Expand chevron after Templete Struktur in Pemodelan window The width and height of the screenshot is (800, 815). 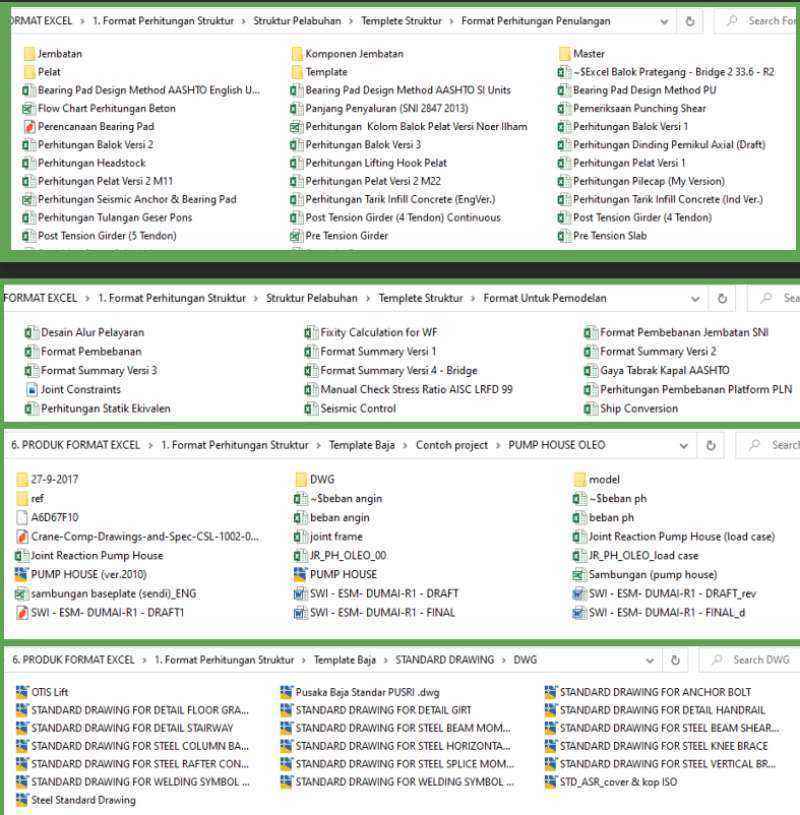point(473,298)
